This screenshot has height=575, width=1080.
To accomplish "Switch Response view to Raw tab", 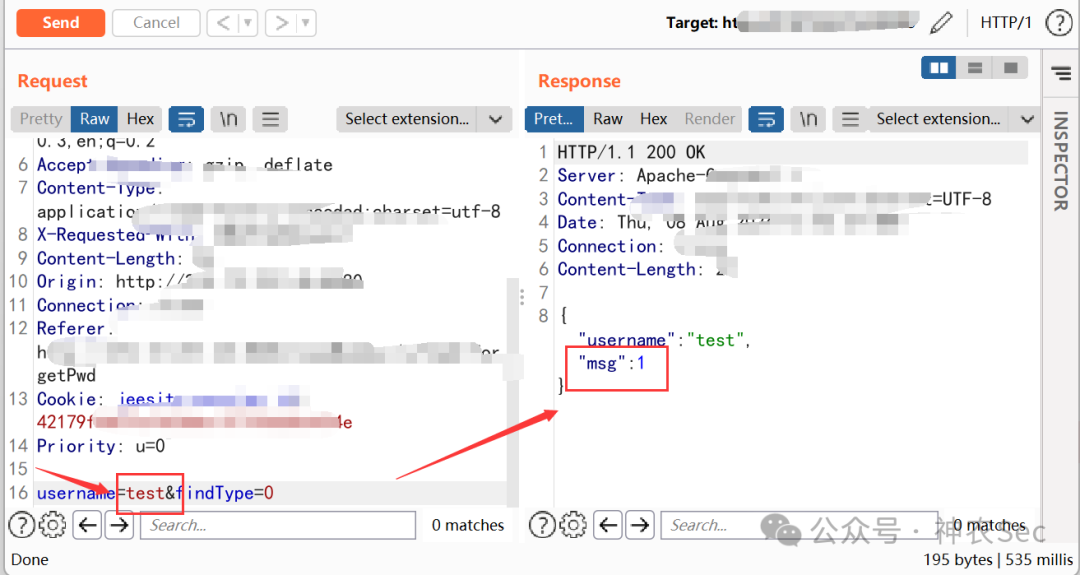I will click(608, 118).
